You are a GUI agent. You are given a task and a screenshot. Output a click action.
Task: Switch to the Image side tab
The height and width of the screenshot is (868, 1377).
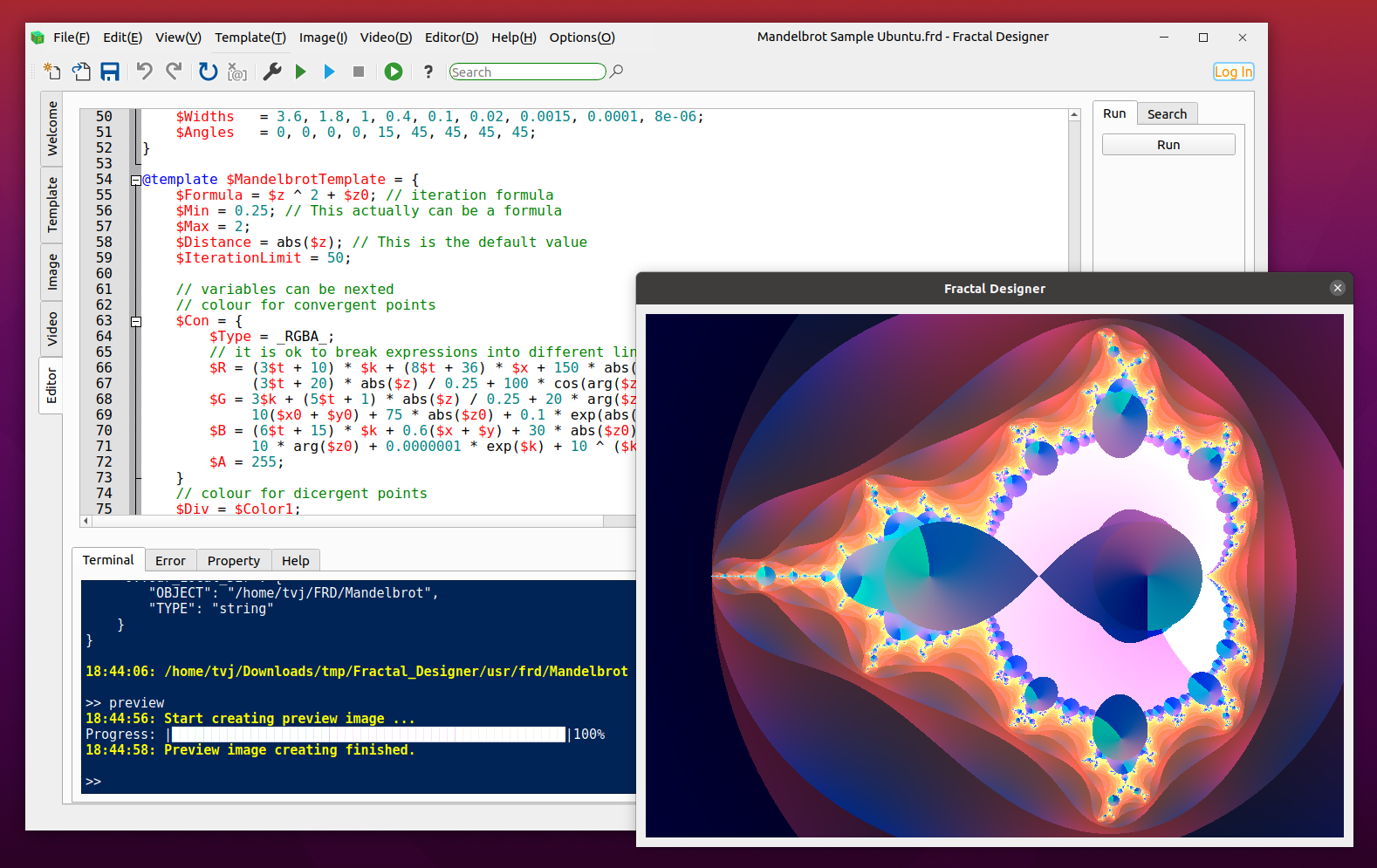tap(51, 271)
